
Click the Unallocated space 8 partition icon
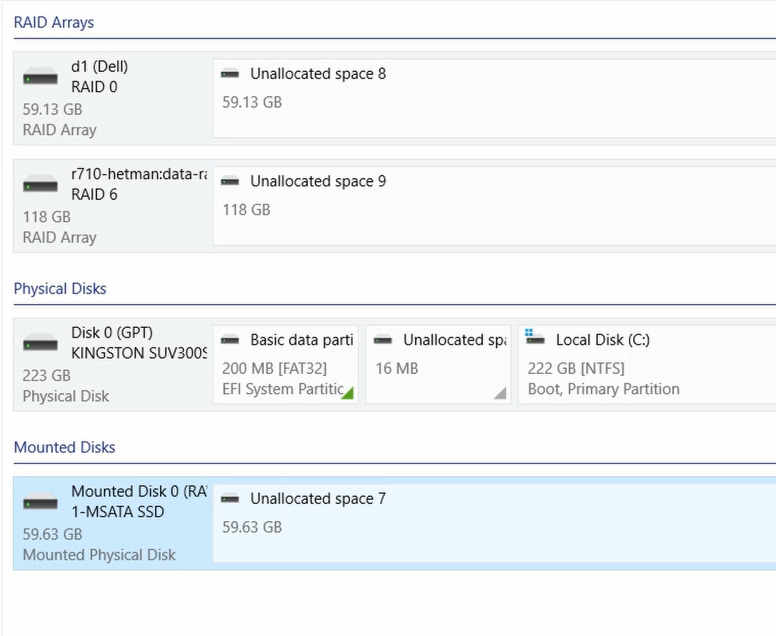click(230, 74)
